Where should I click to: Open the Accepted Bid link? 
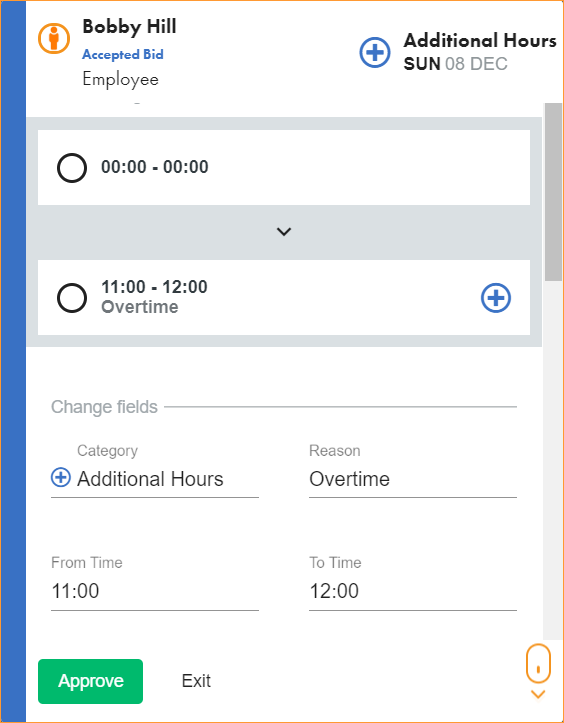[x=123, y=54]
